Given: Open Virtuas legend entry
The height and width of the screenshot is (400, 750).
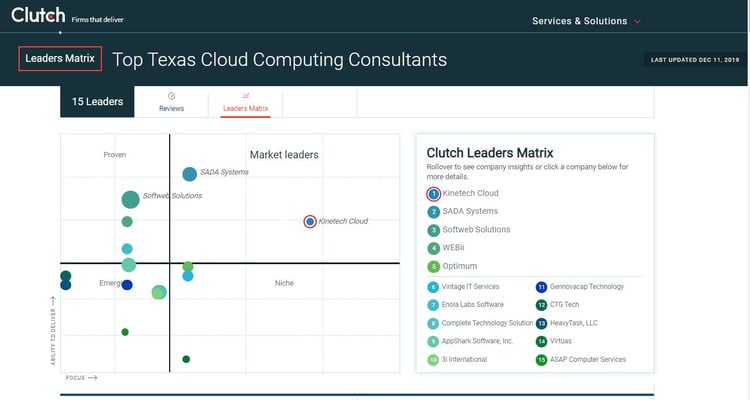Looking at the screenshot, I should click(561, 341).
